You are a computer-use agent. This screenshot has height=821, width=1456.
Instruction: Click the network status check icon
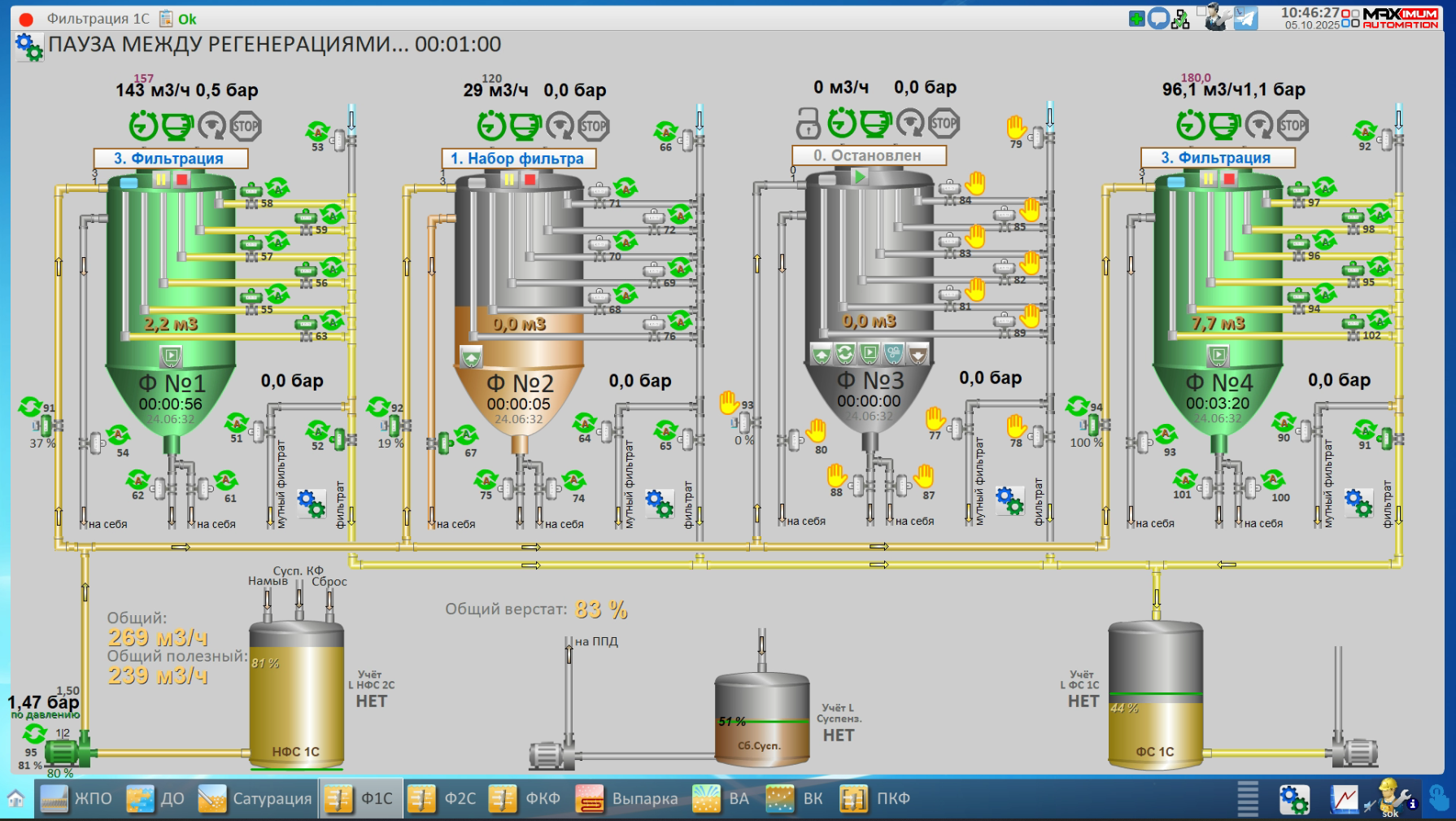(x=1180, y=19)
